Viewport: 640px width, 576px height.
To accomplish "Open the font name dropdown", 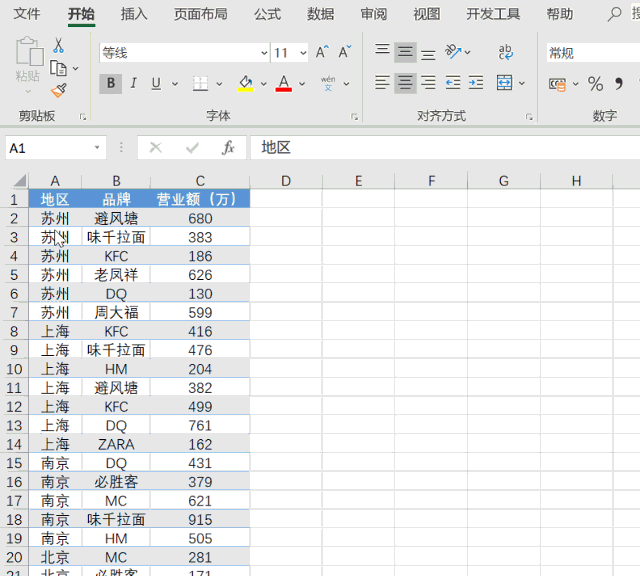I will [264, 53].
